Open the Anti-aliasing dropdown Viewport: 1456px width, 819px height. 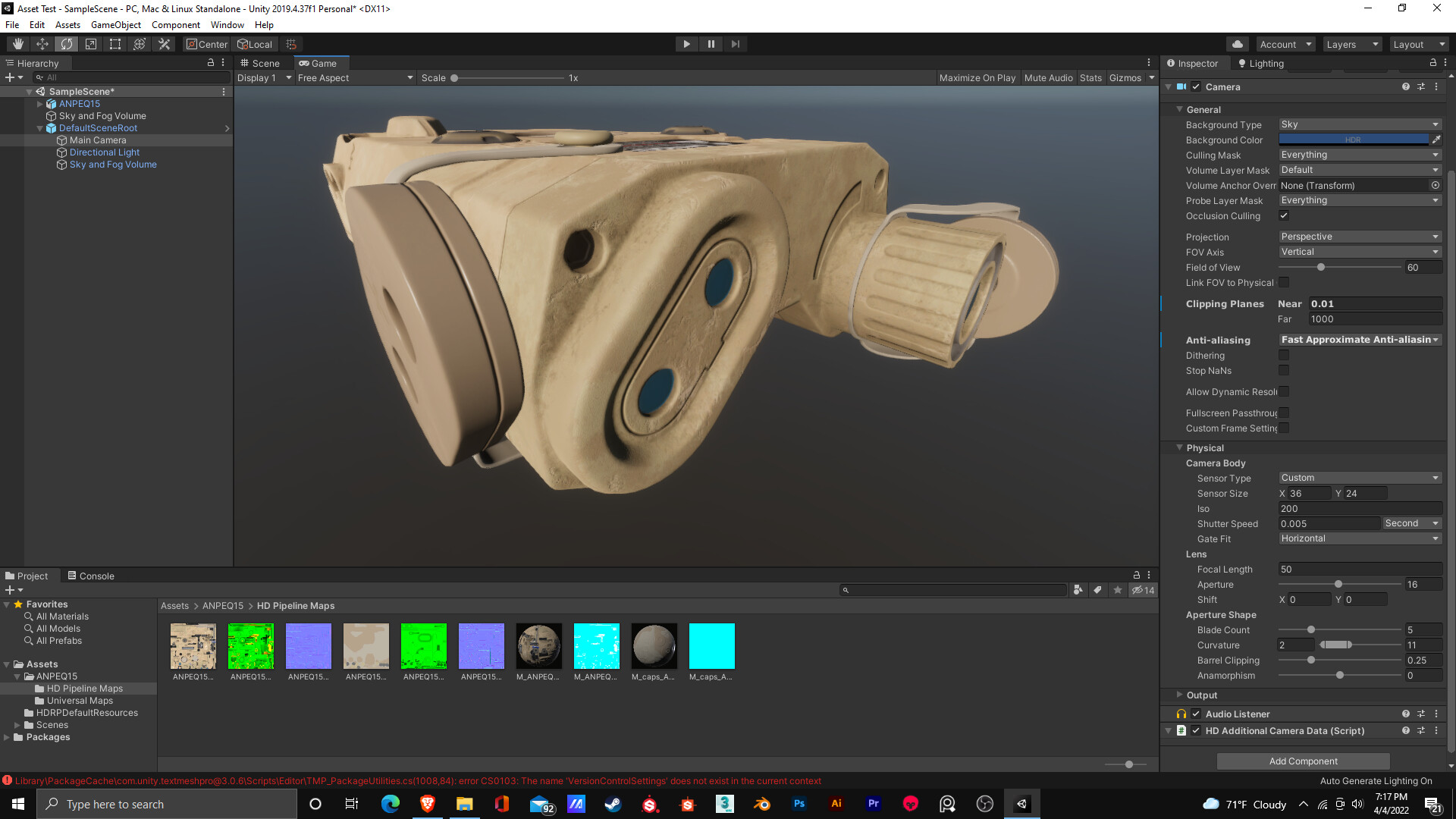(1359, 340)
